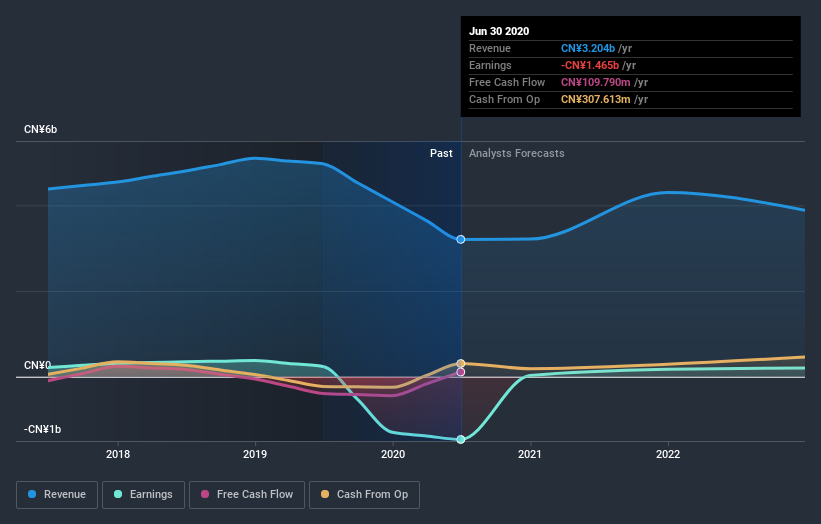821x524 pixels.
Task: Click the CN¥307.613m cash from op value
Action: click(595, 99)
